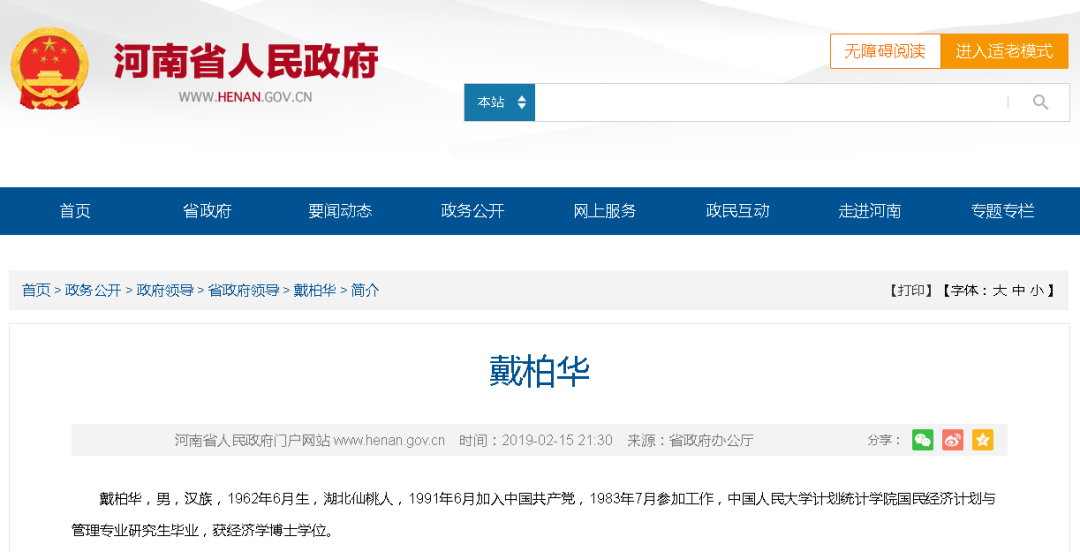Click the 分享： label
This screenshot has height=552, width=1080.
(x=884, y=440)
